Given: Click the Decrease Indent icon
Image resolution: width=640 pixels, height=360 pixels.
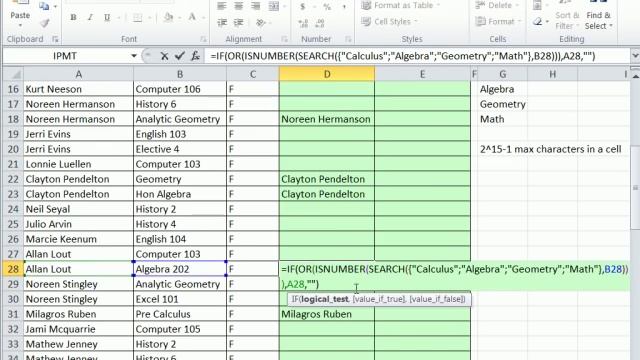Looking at the screenshot, I should [222, 23].
